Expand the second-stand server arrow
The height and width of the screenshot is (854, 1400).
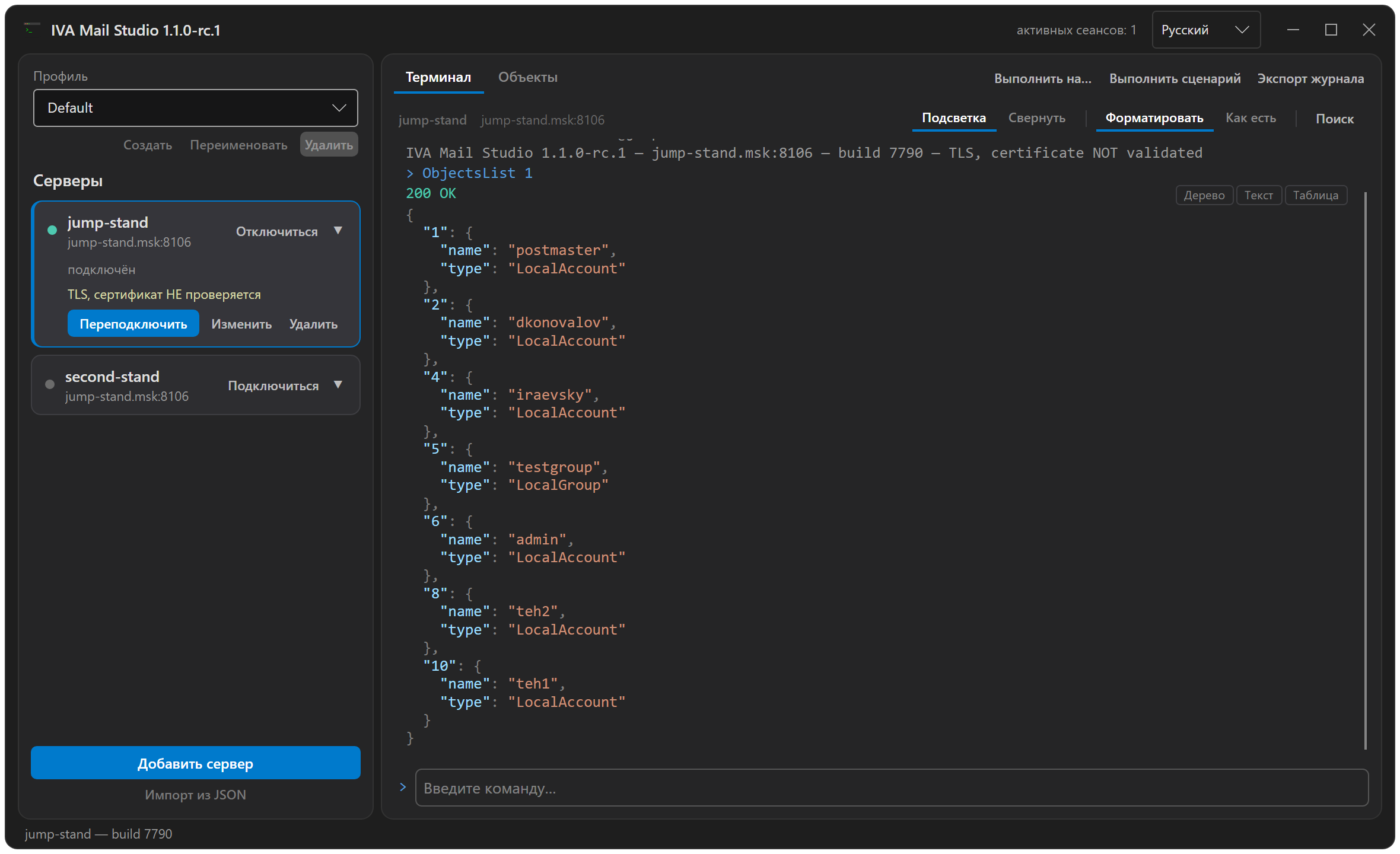[x=338, y=385]
